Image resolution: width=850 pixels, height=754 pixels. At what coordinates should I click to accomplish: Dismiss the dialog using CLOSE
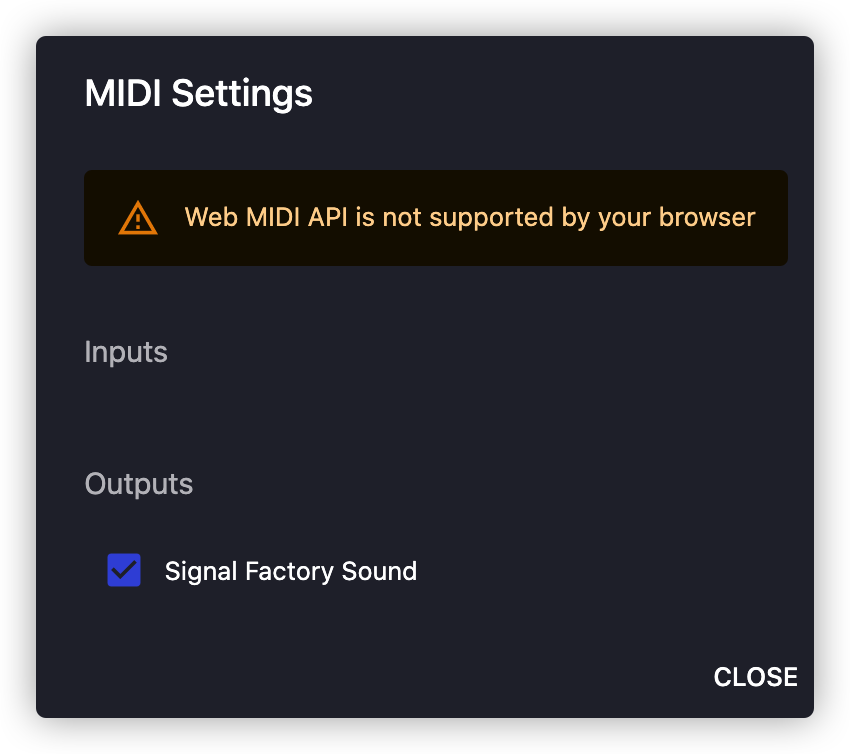(x=755, y=677)
